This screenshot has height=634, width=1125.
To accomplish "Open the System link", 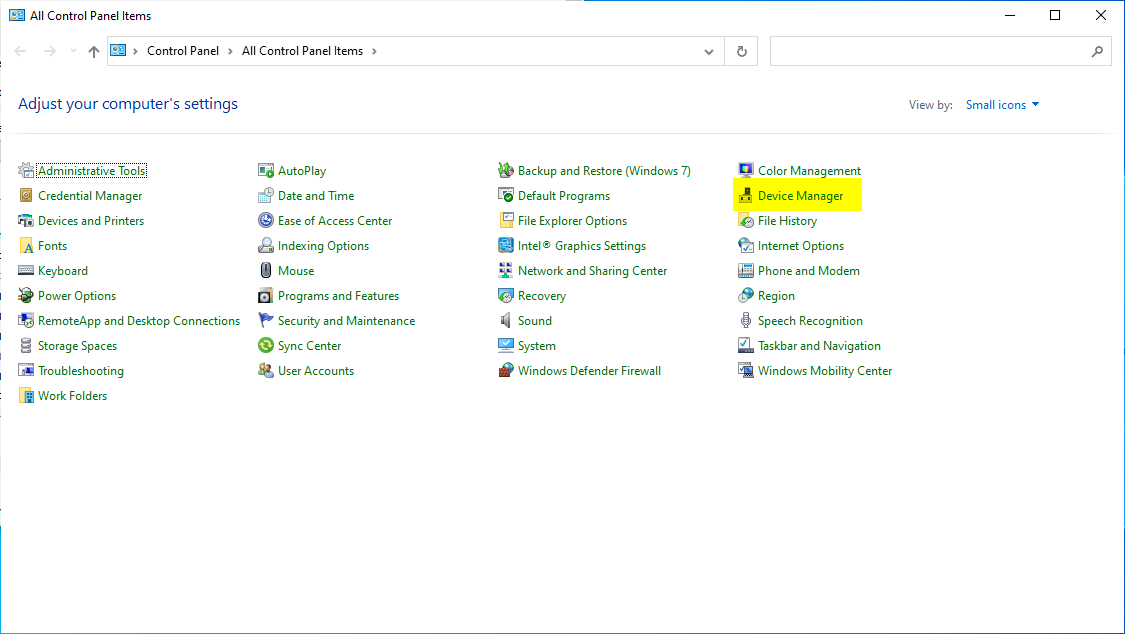I will tap(537, 346).
